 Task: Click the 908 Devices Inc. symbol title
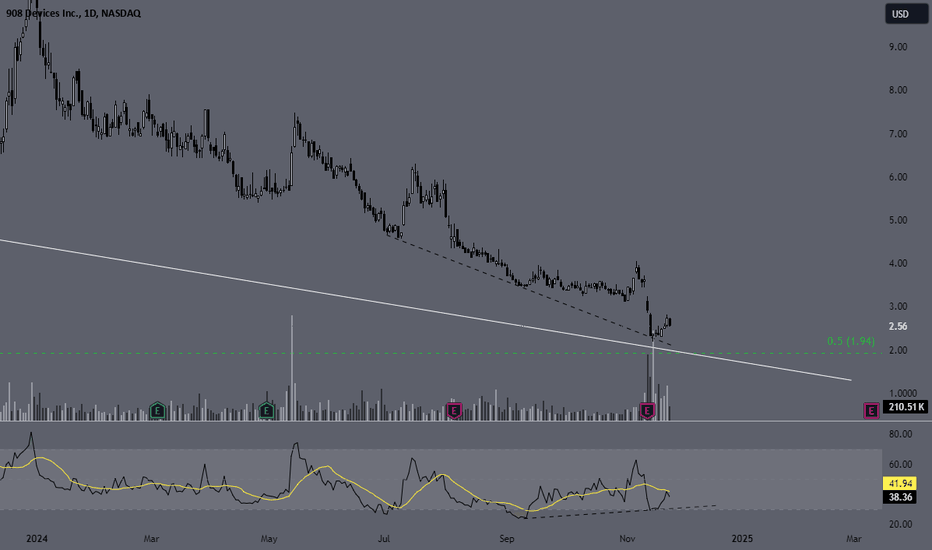[73, 13]
